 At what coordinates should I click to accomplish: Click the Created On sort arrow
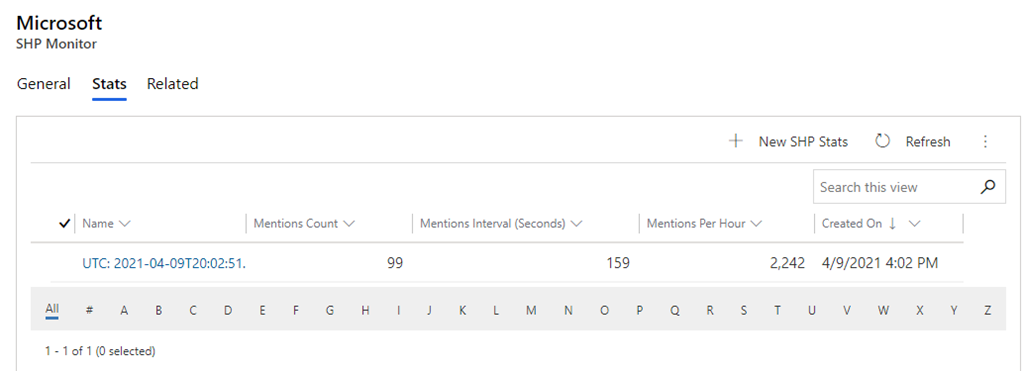pos(893,223)
